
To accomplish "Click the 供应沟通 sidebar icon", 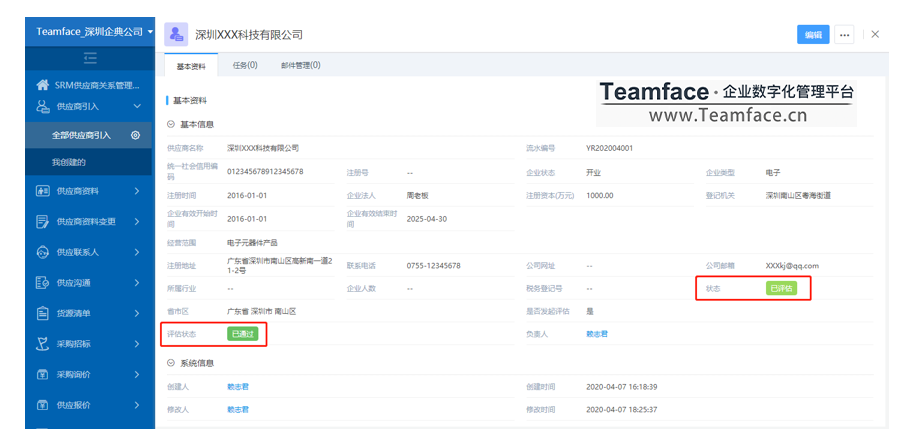I will tap(43, 283).
